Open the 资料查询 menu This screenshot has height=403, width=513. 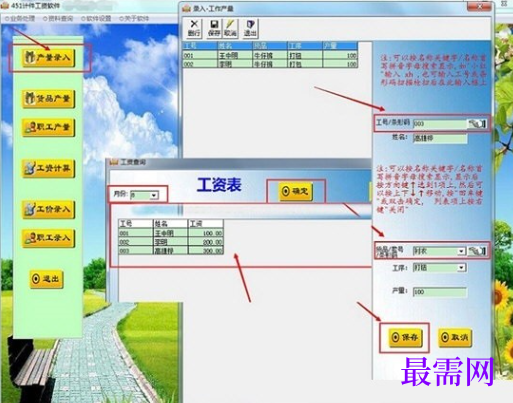click(58, 19)
